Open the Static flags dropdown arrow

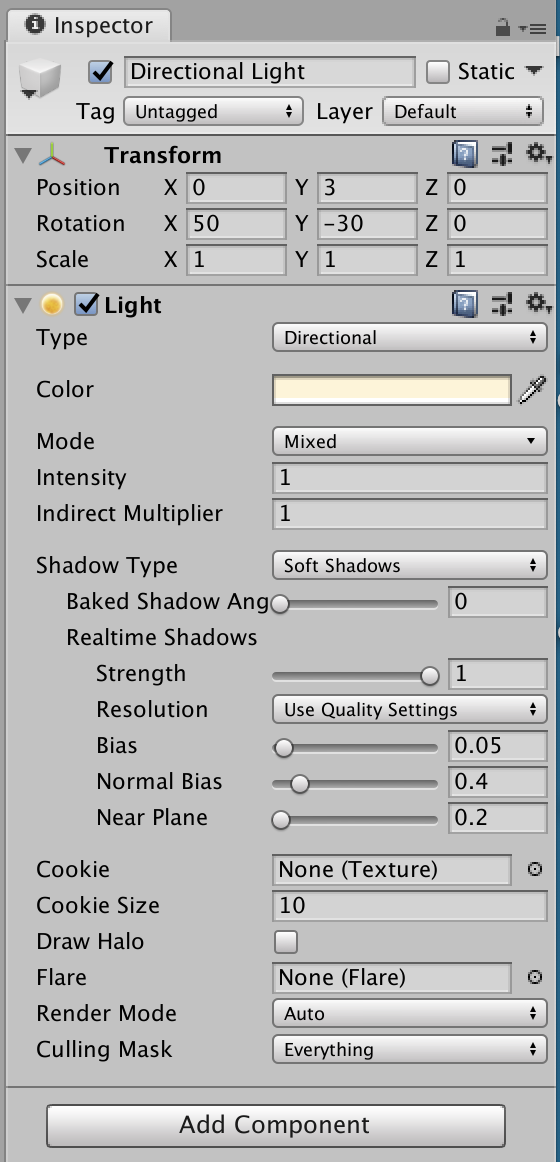point(533,71)
